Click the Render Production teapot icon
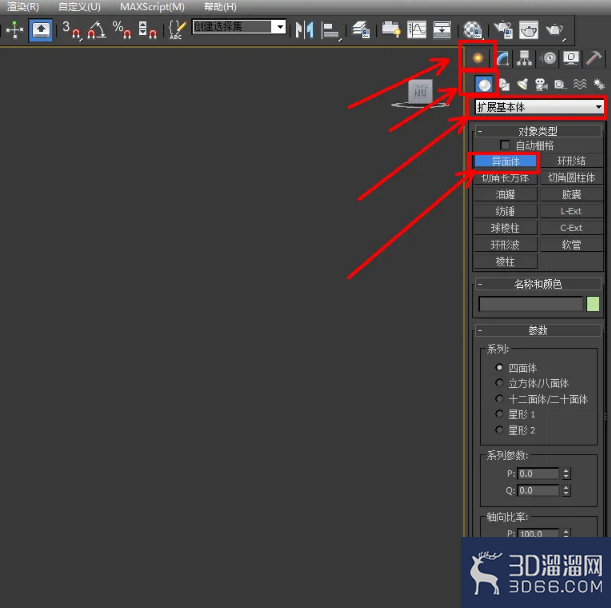This screenshot has height=608, width=611. point(555,30)
